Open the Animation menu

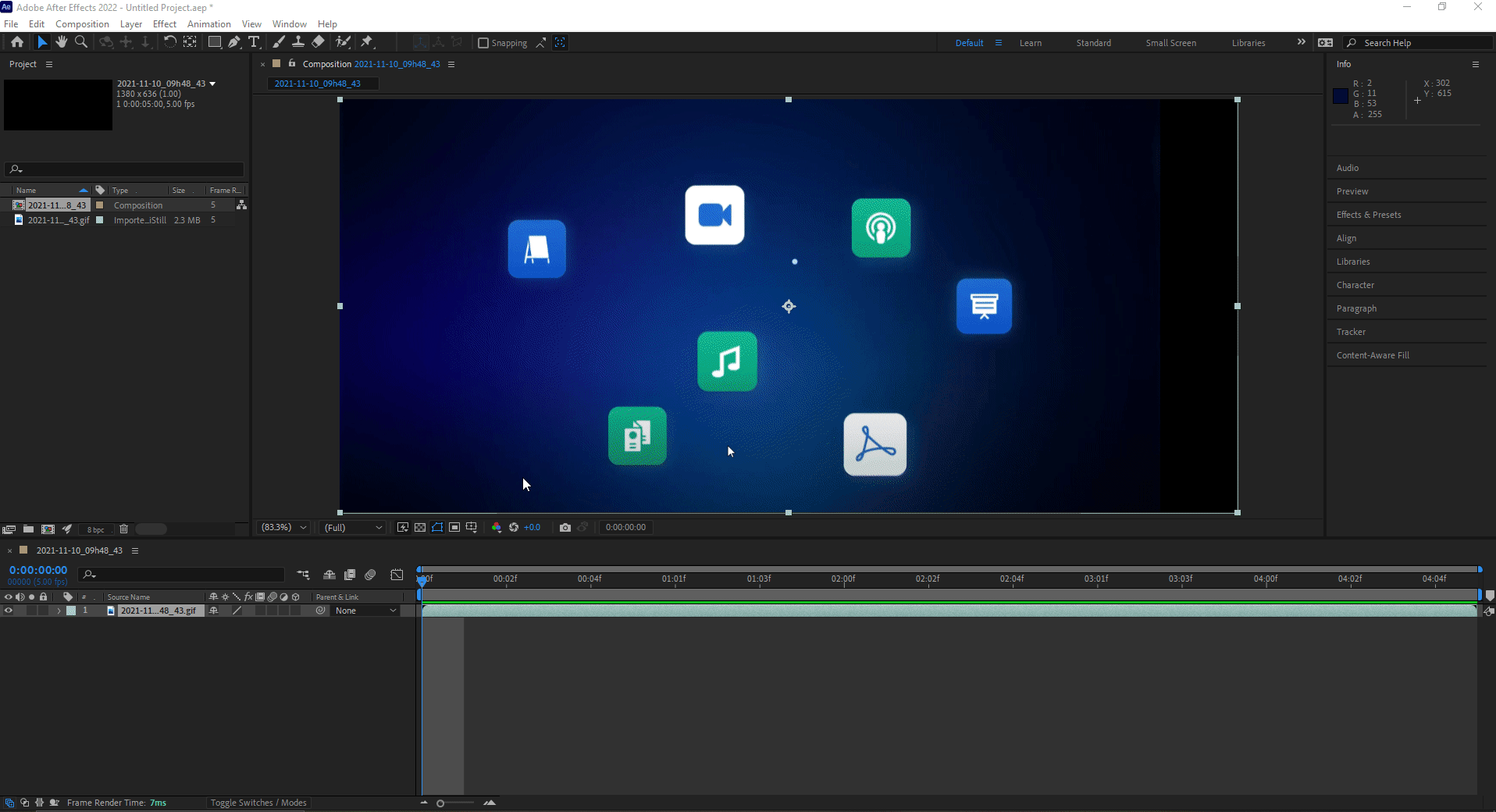(208, 24)
